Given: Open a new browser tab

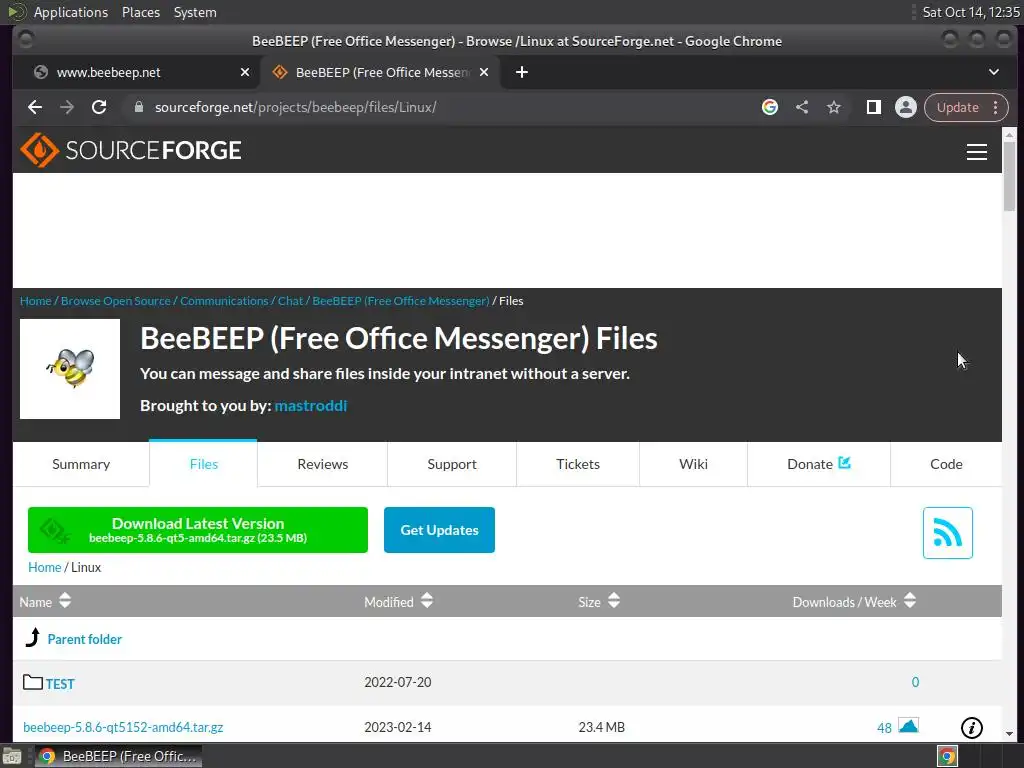Looking at the screenshot, I should [522, 72].
